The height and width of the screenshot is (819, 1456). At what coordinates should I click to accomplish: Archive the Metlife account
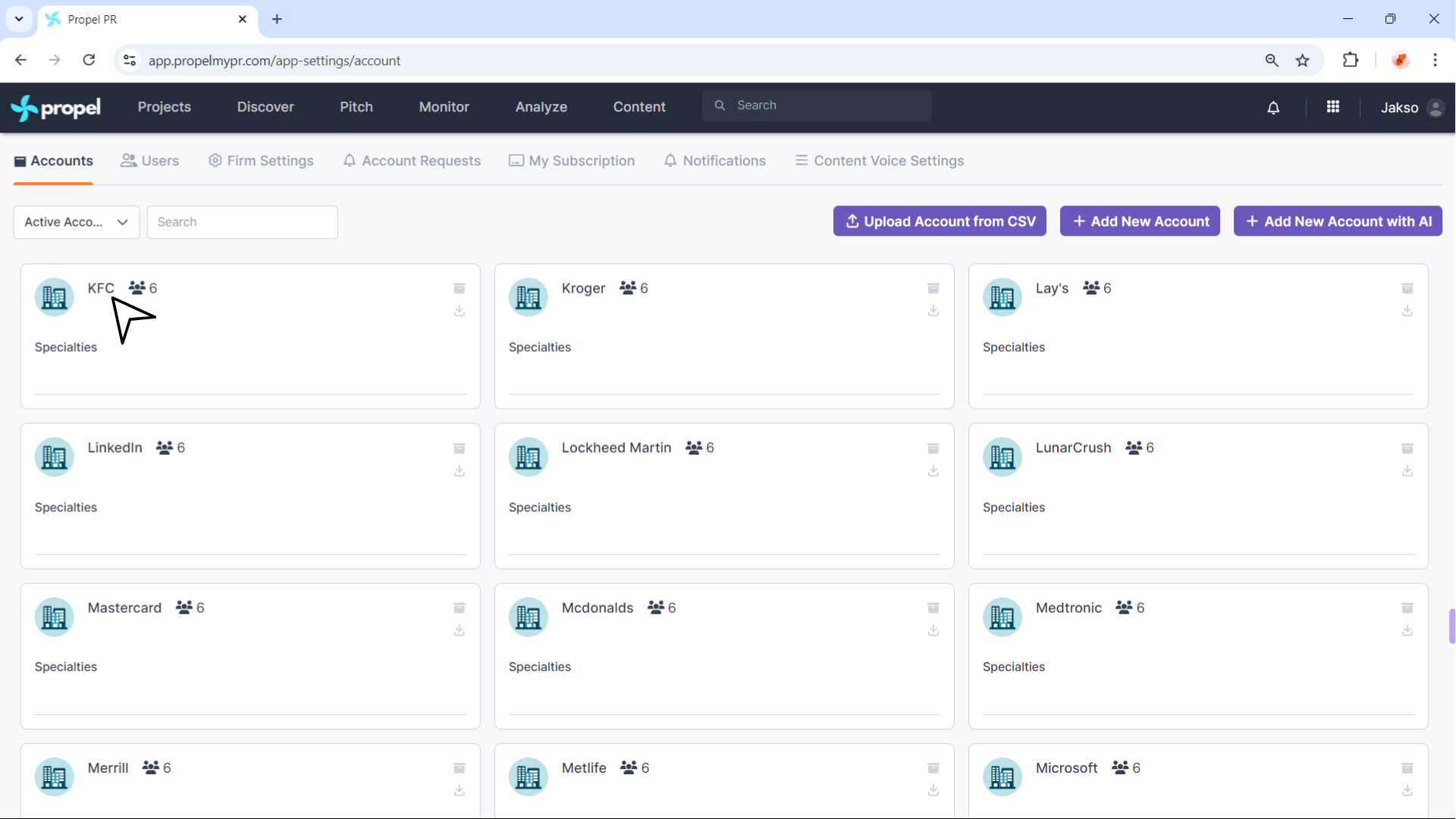pos(933,768)
